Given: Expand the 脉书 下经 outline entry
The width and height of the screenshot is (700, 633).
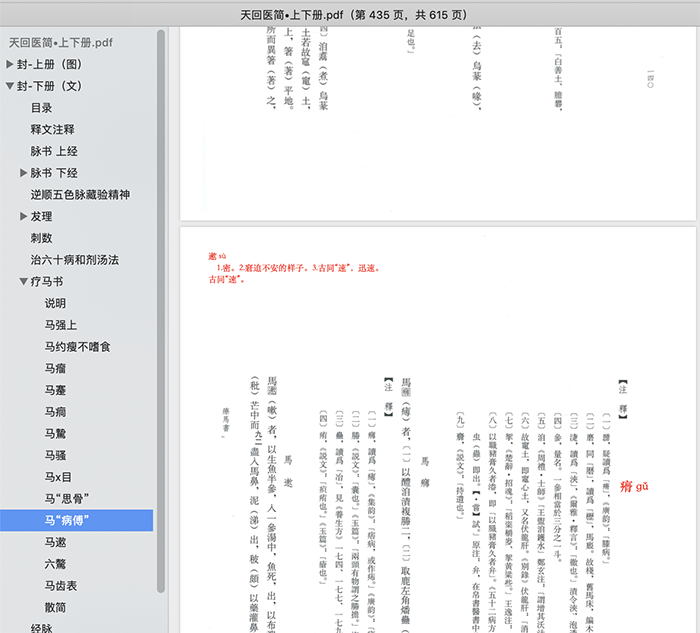Looking at the screenshot, I should pos(24,173).
